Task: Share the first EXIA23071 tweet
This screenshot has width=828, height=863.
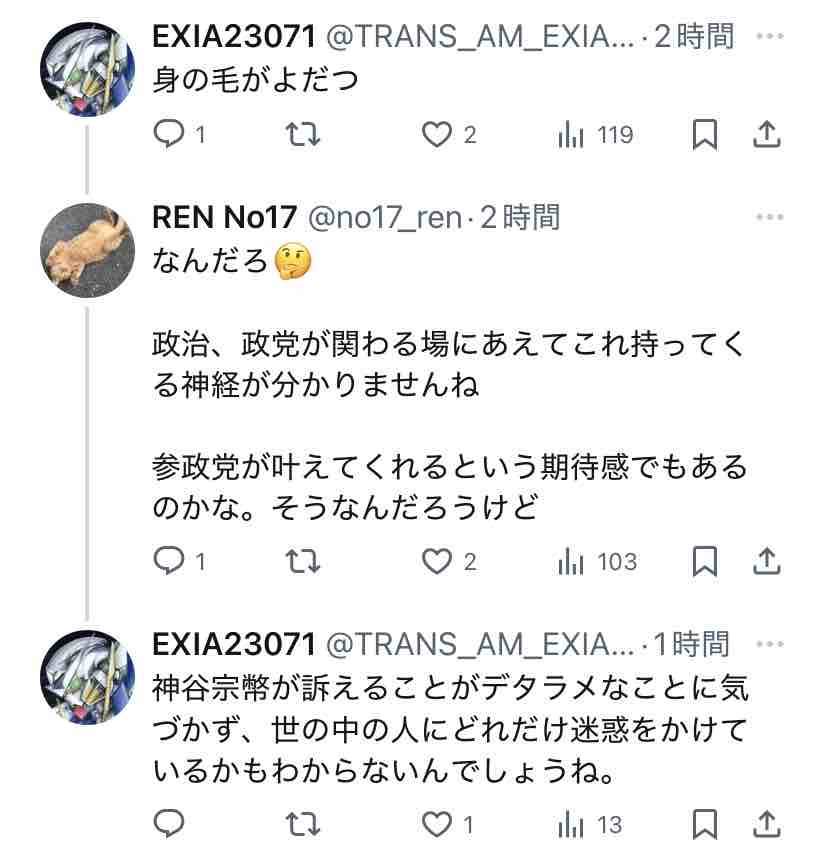Action: click(x=767, y=134)
